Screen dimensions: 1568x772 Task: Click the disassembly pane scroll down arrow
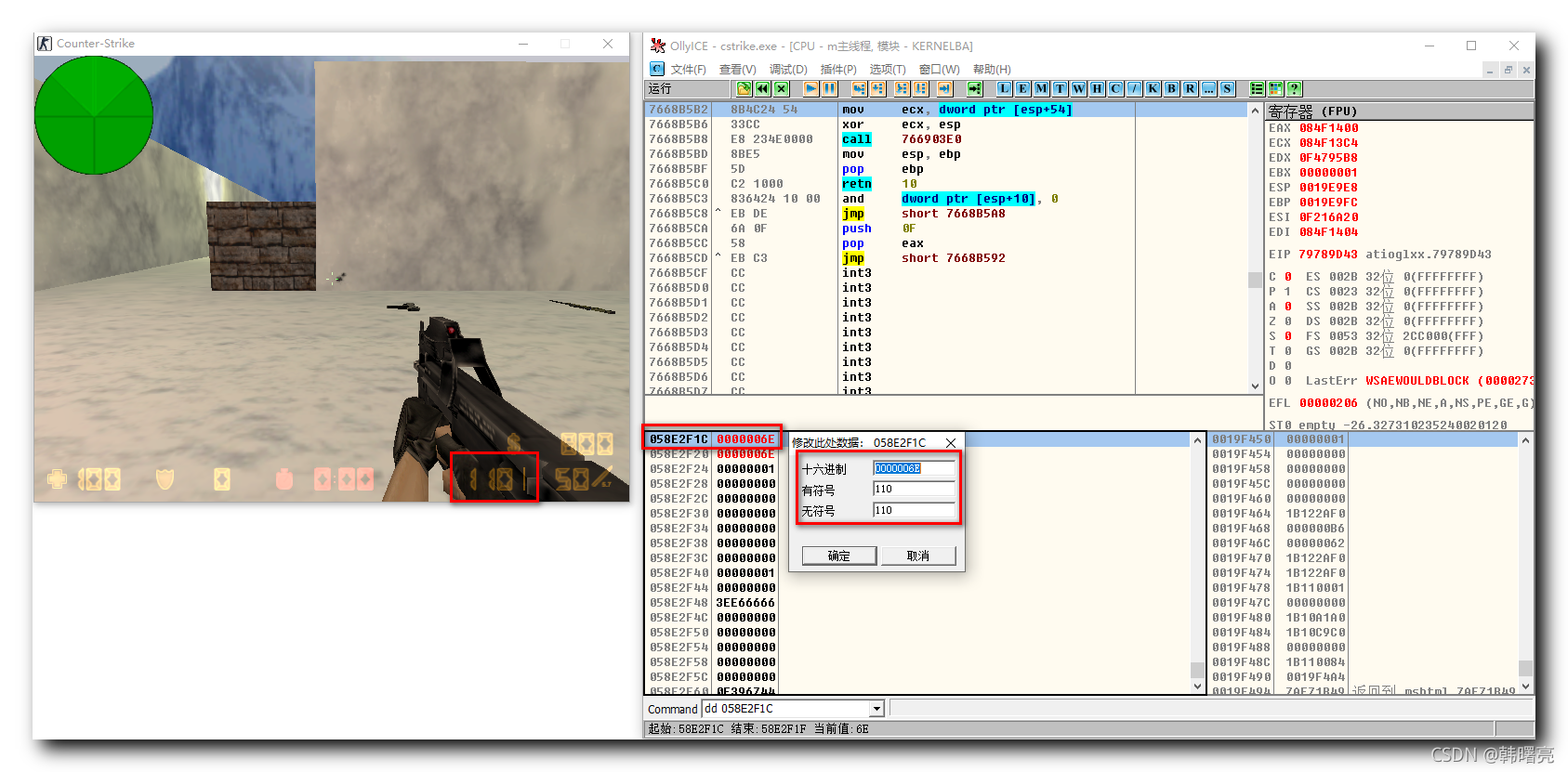click(x=1256, y=386)
